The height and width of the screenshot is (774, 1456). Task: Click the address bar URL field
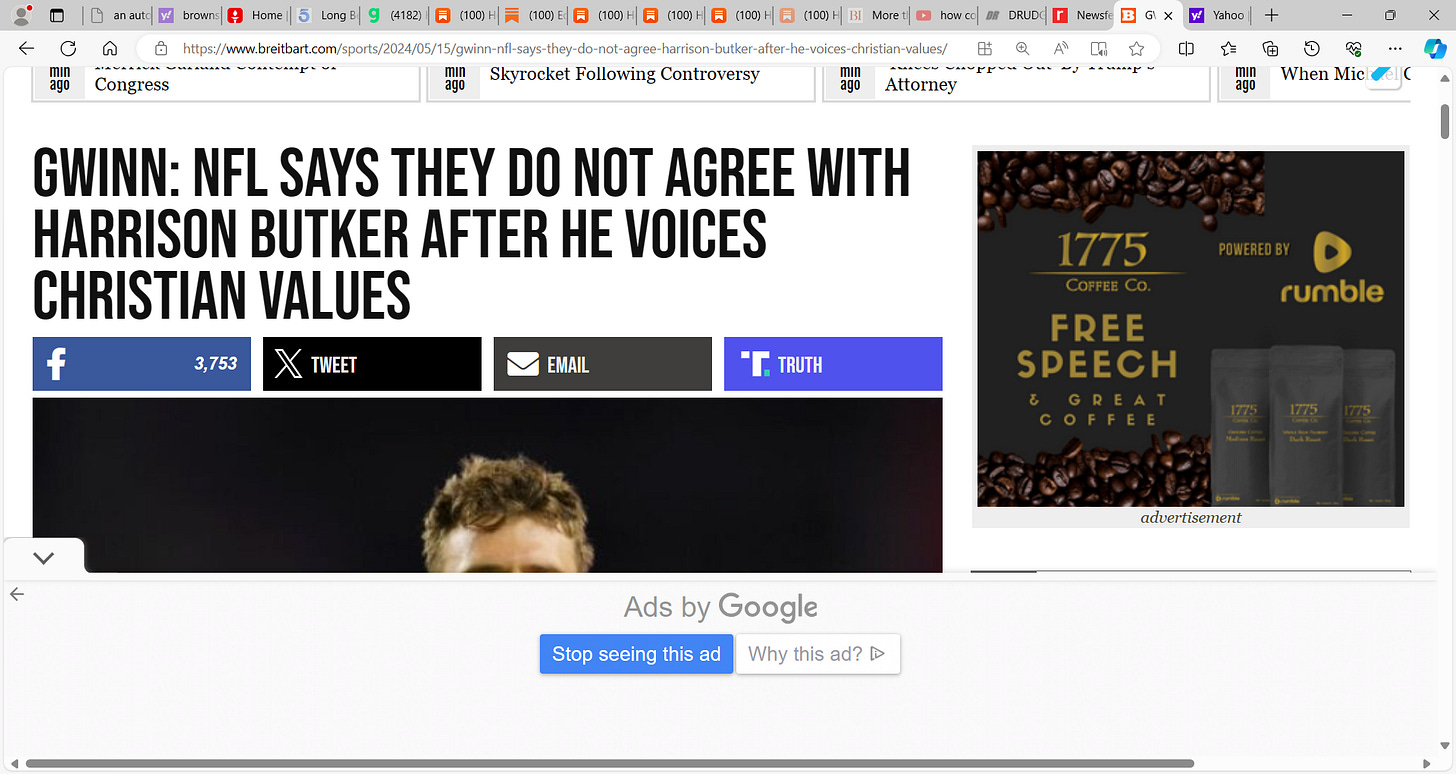(x=565, y=48)
